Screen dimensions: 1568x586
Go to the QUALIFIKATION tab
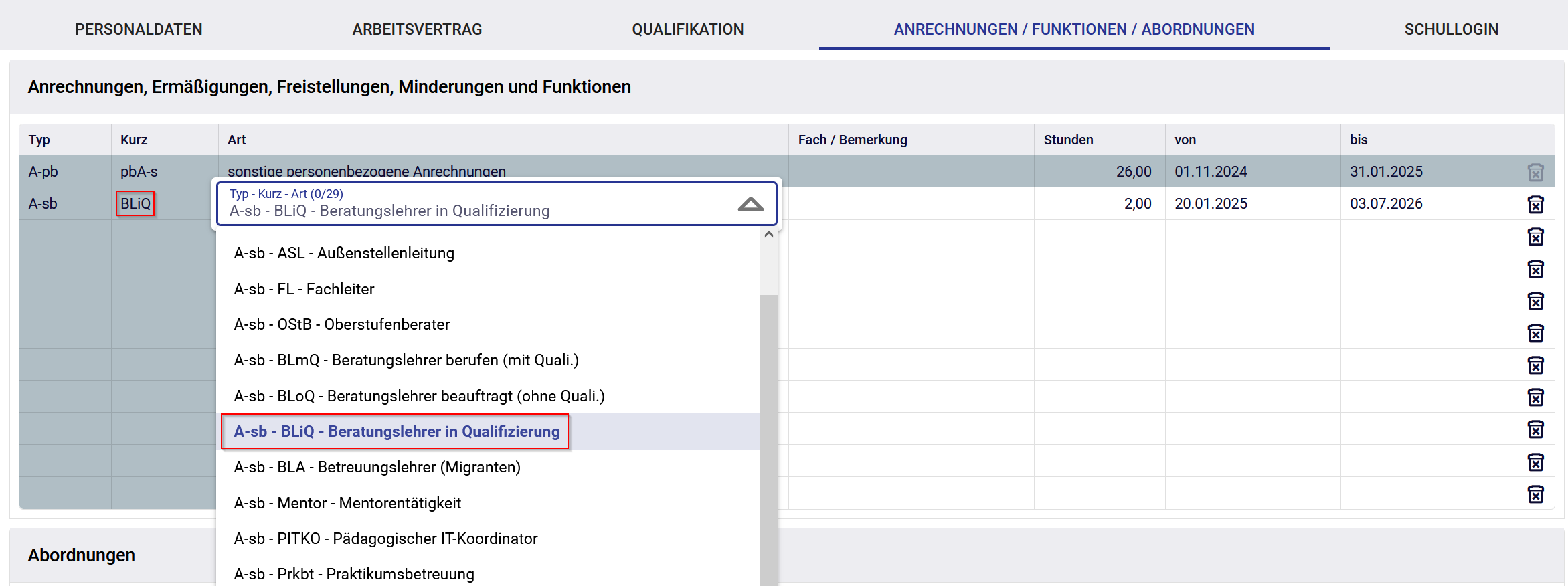click(x=687, y=29)
